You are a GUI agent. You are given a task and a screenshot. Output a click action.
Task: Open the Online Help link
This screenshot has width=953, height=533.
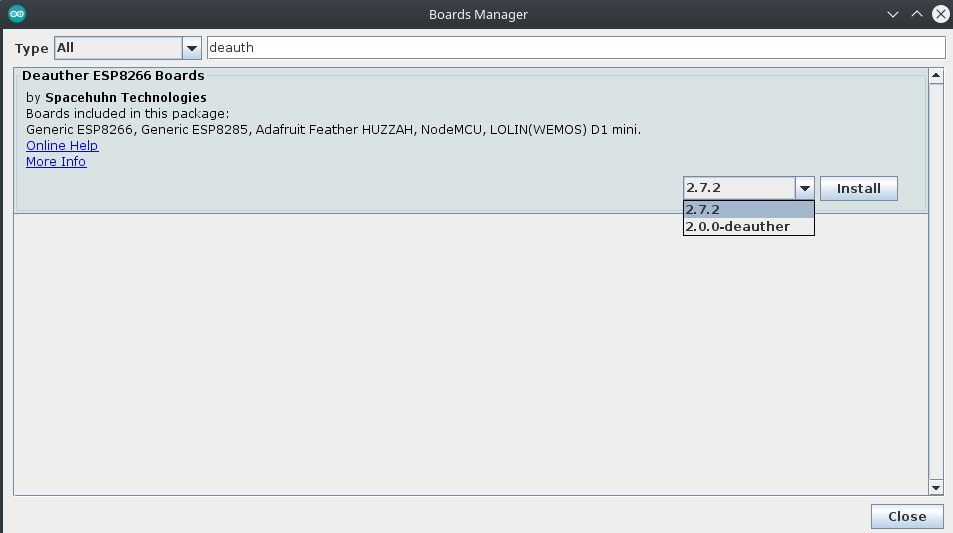tap(62, 146)
